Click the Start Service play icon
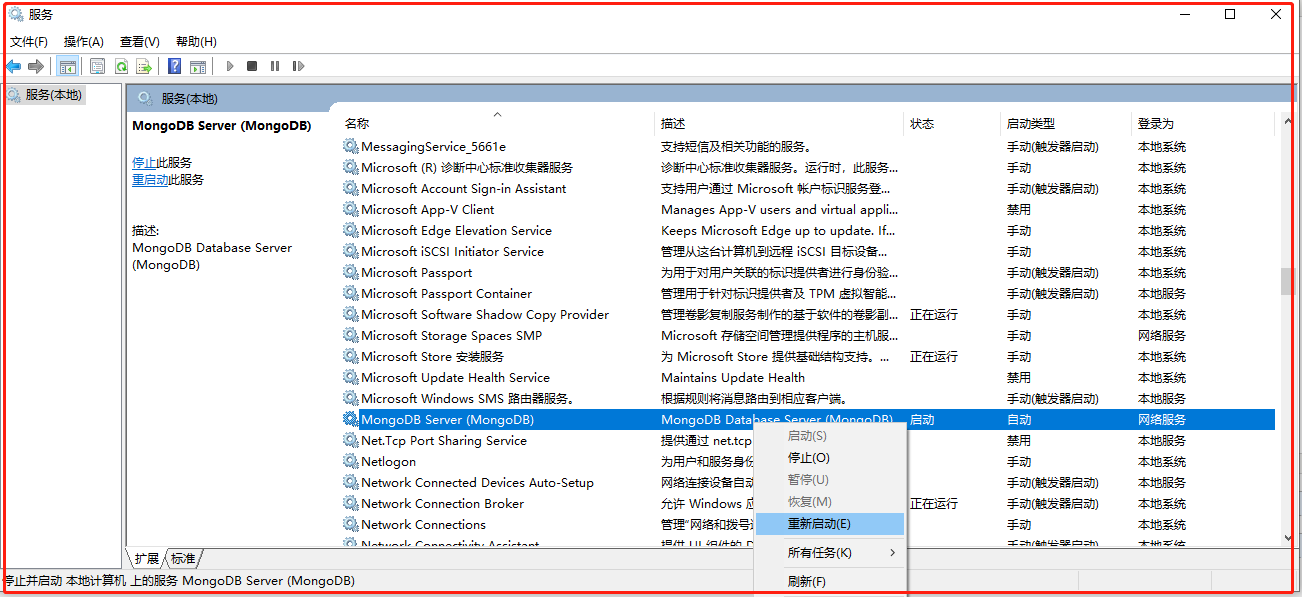Image resolution: width=1302 pixels, height=597 pixels. coord(230,66)
